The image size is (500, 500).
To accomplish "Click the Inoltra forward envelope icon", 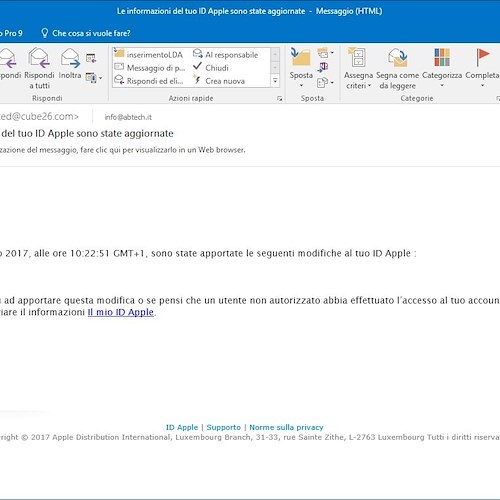I will click(x=70, y=58).
